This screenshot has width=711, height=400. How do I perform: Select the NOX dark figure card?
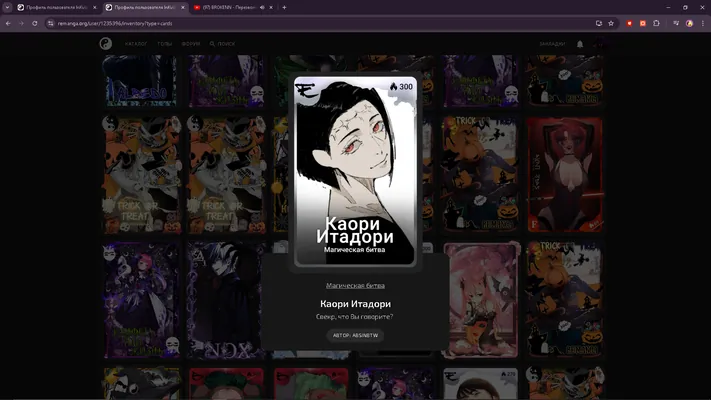pos(225,300)
